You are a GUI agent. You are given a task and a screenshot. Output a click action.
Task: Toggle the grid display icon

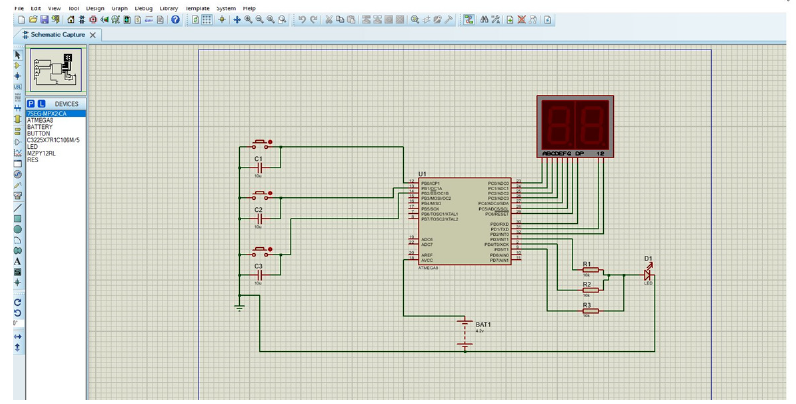point(207,19)
